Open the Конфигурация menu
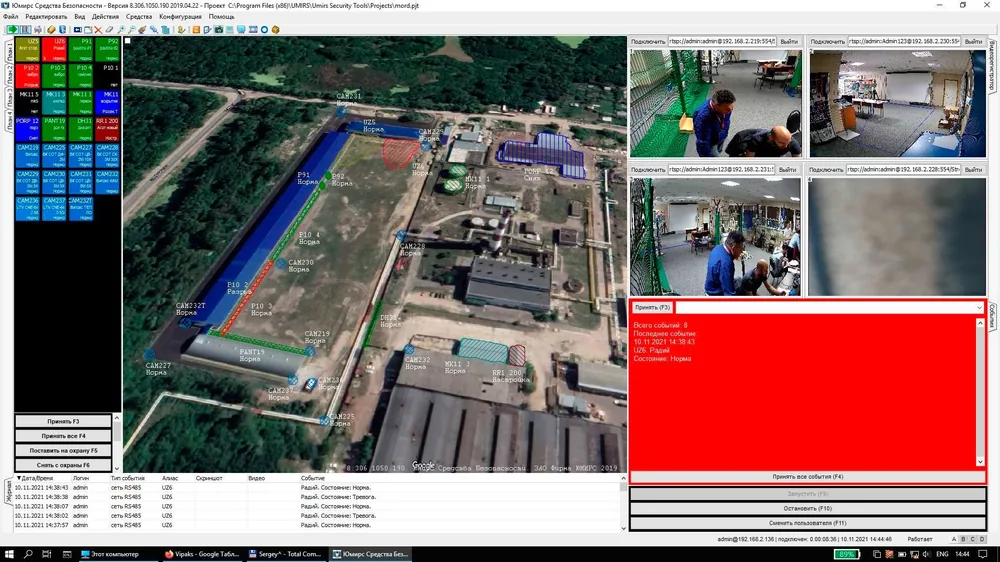Viewport: 1000px width, 562px height. 180,17
